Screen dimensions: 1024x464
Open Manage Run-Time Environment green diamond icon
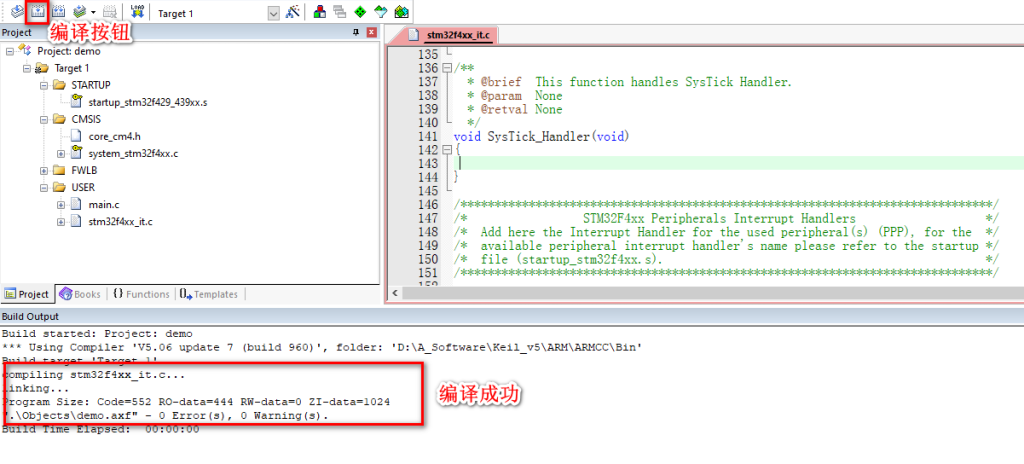(360, 11)
